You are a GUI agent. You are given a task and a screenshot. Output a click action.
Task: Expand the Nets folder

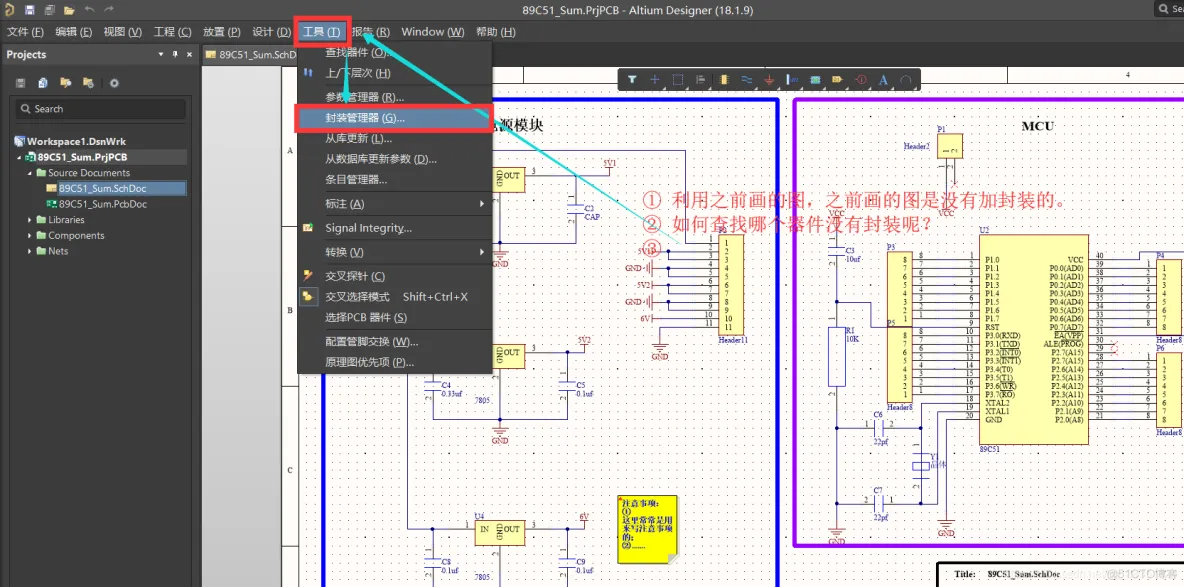pyautogui.click(x=30, y=251)
